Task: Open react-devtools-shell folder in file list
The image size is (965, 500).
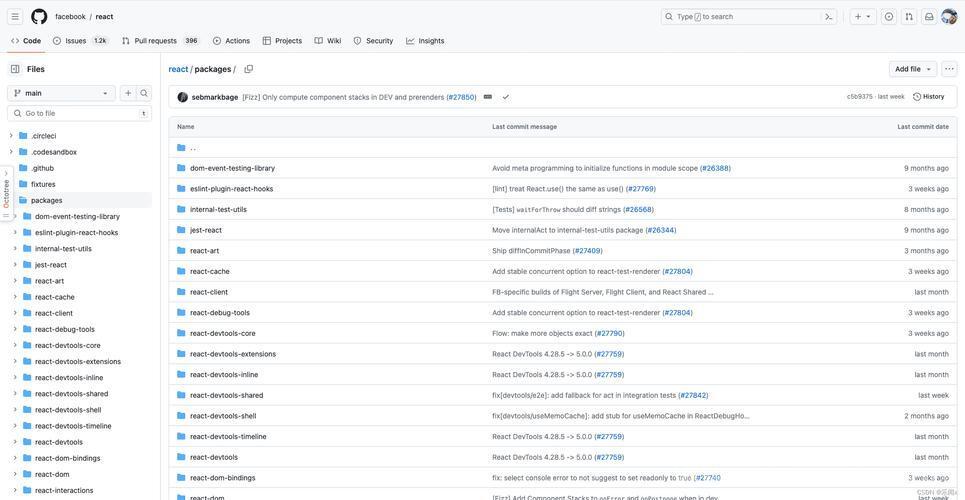Action: tap(223, 416)
